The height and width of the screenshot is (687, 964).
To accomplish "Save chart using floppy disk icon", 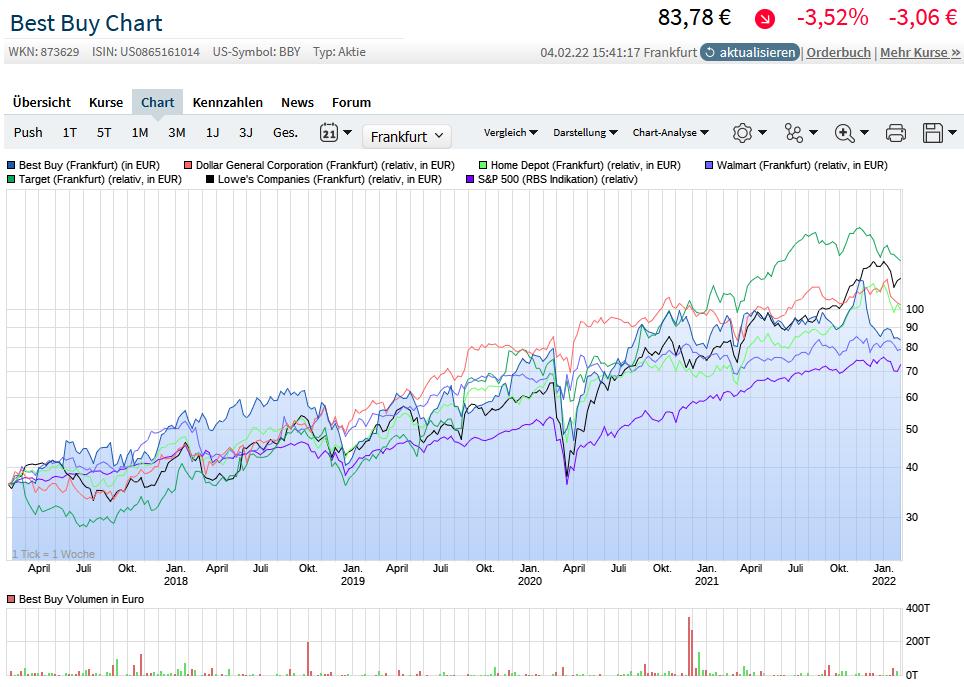I will pos(933,132).
